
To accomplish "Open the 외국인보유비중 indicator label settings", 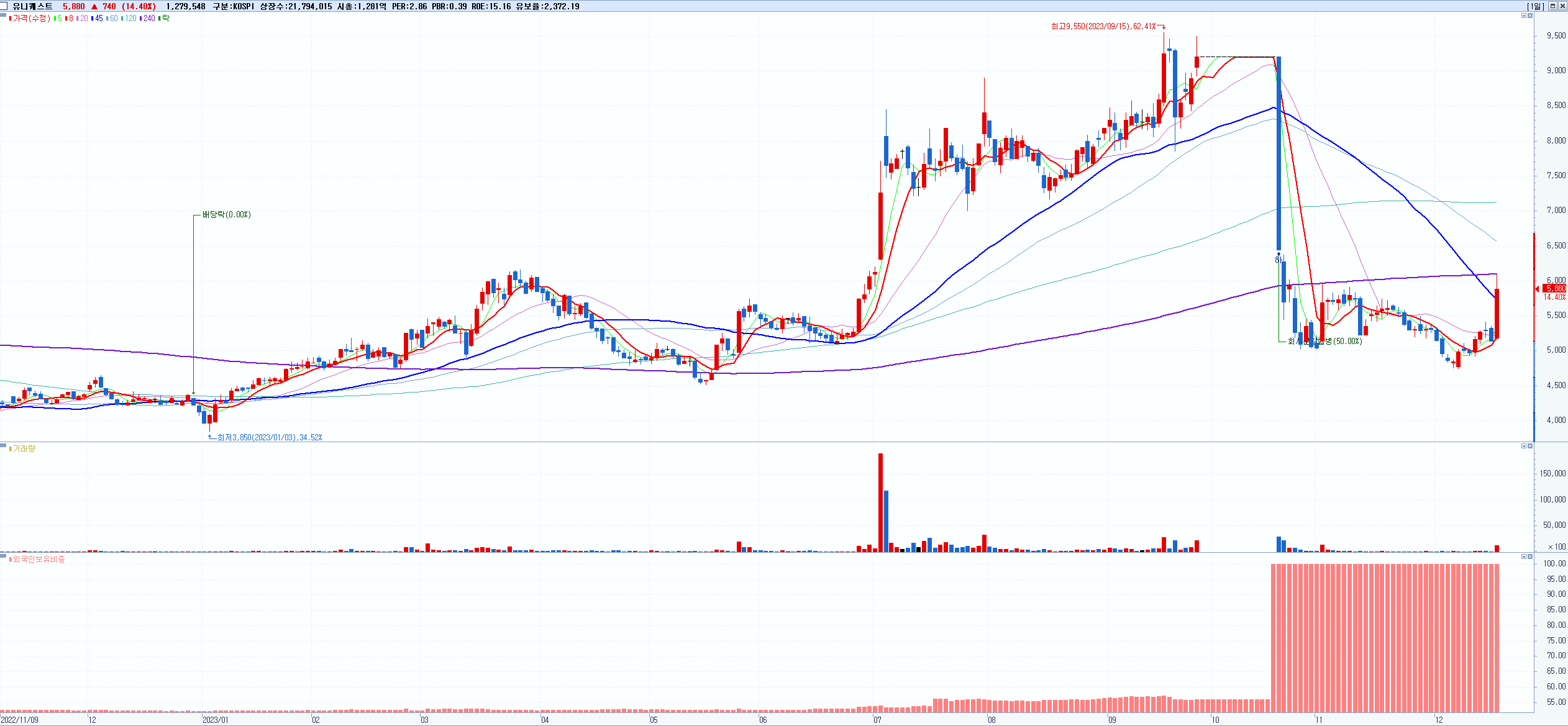I will click(39, 559).
